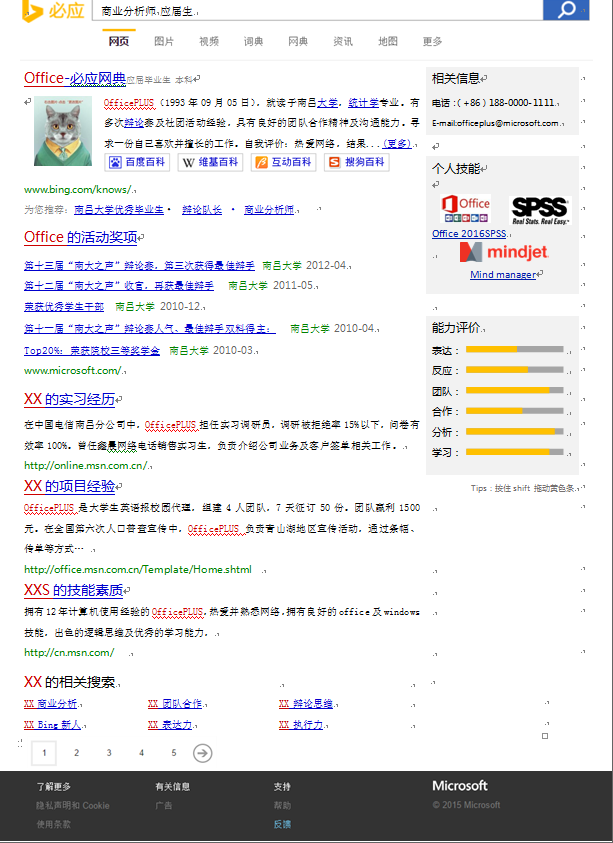Click the next page arrow icon
The height and width of the screenshot is (843, 613).
[203, 753]
